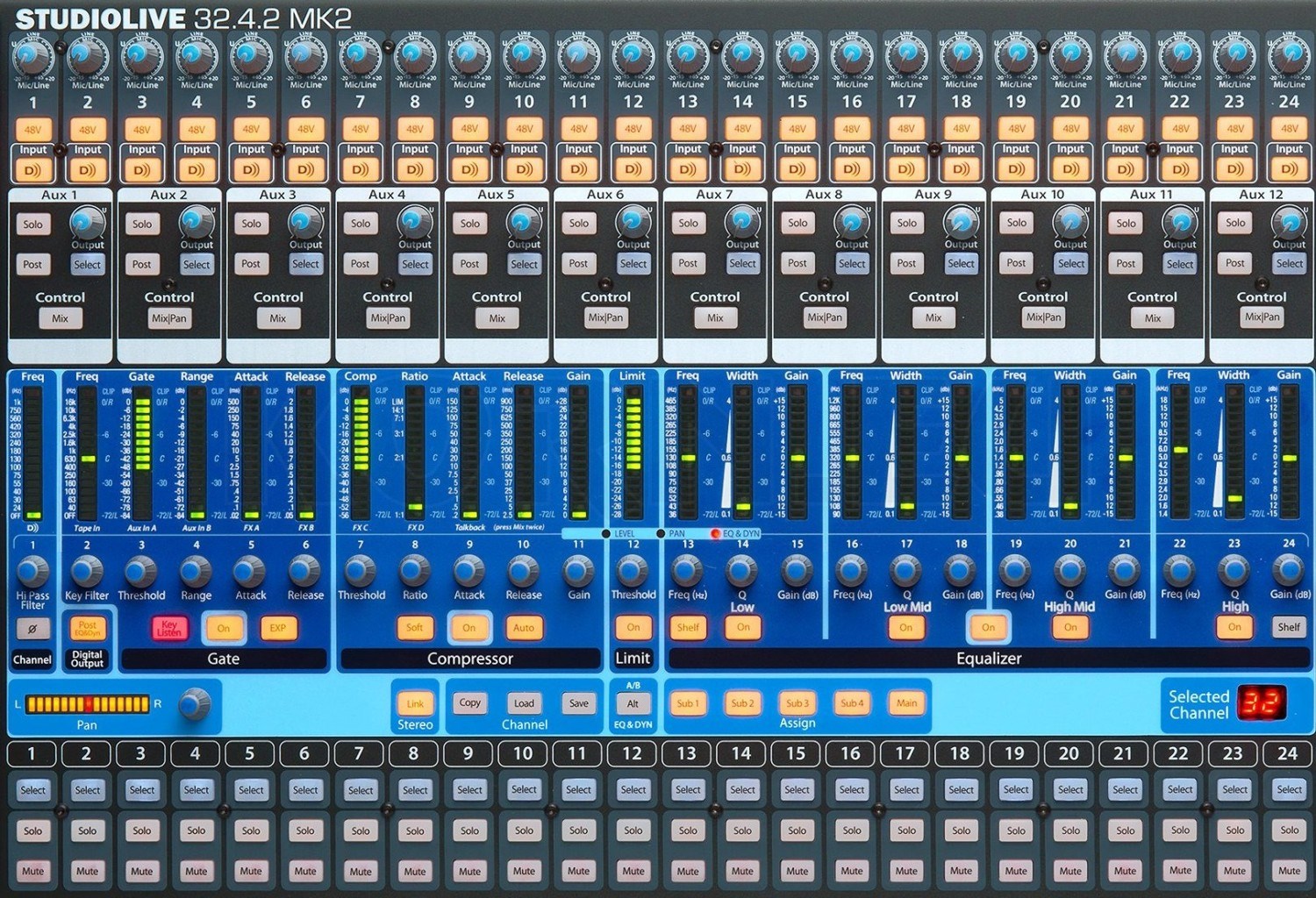
Task: Toggle the digital input button on channel 16
Action: click(x=852, y=169)
